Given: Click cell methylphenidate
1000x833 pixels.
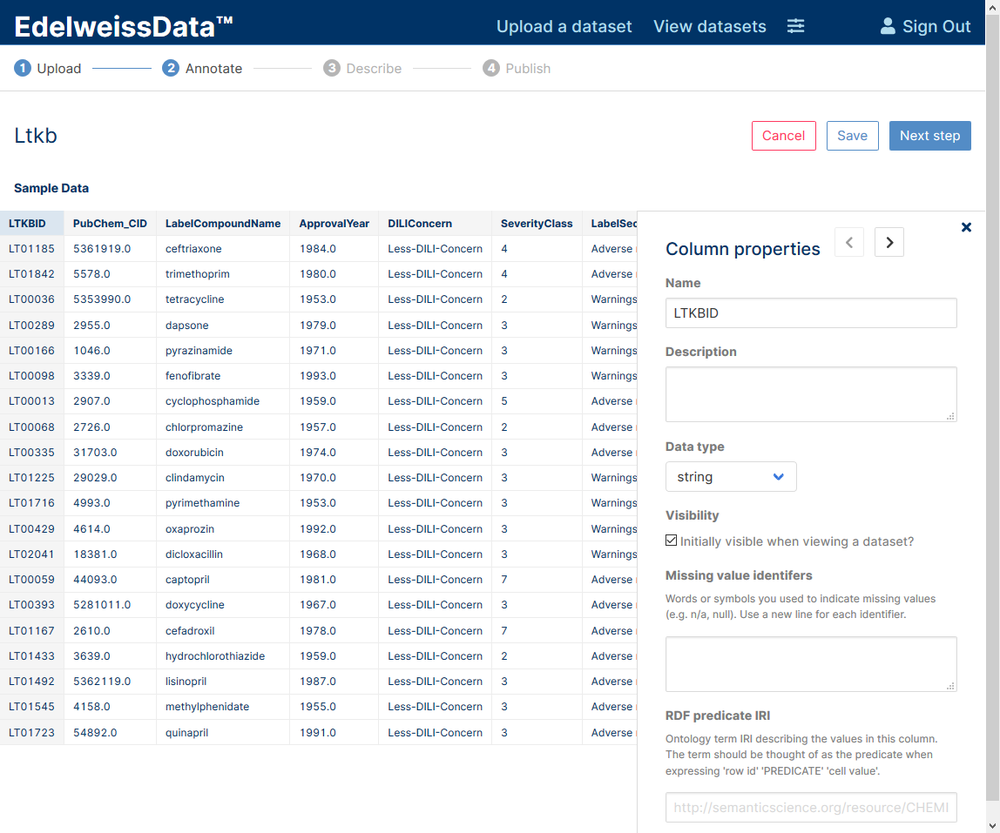Looking at the screenshot, I should pyautogui.click(x=223, y=707).
